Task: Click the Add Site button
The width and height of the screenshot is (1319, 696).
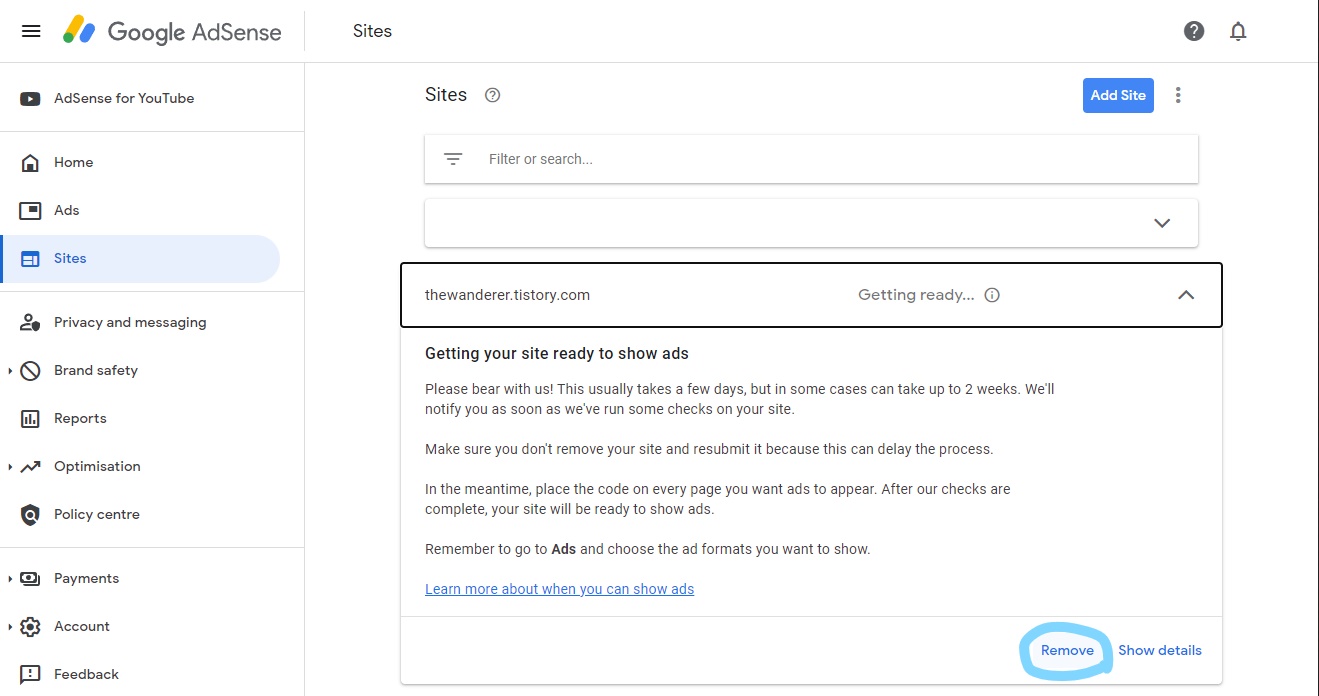Action: tap(1118, 95)
